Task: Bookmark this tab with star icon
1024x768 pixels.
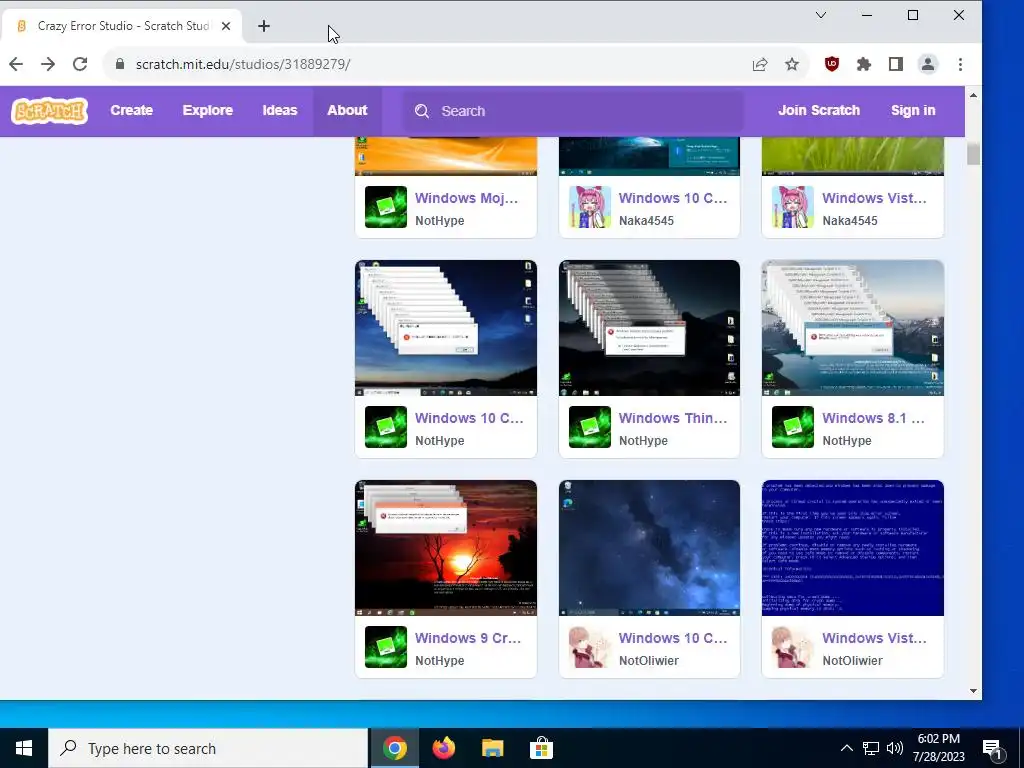Action: click(x=792, y=64)
